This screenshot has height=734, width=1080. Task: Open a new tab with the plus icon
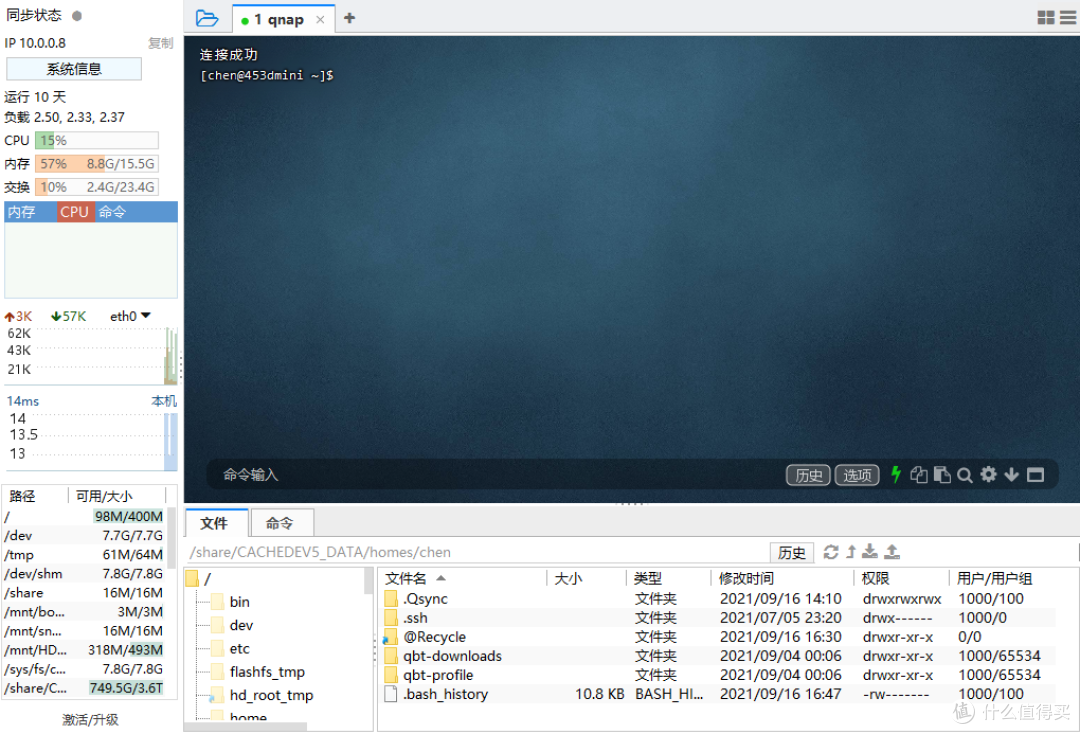pos(349,18)
